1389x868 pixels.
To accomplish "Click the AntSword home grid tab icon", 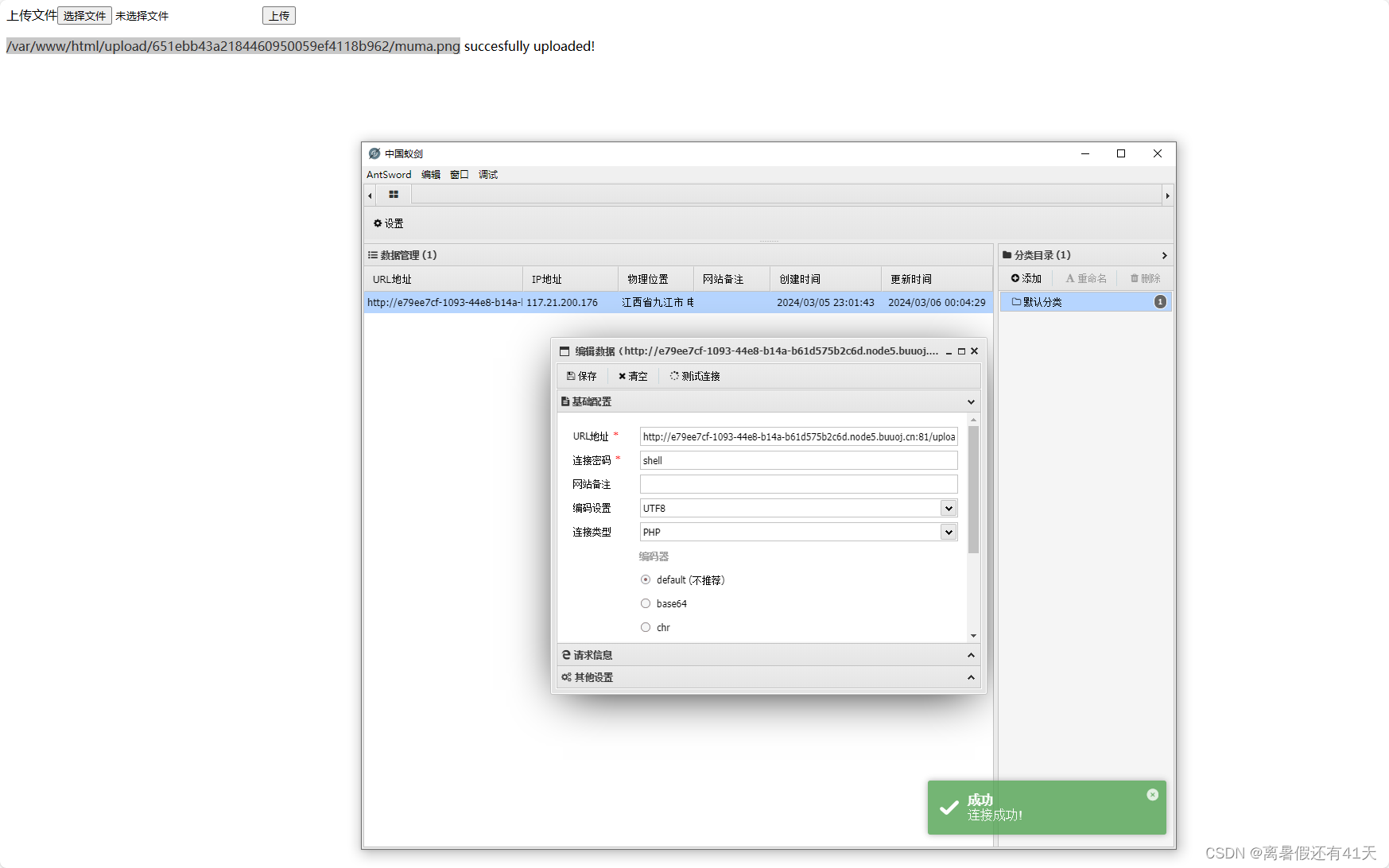I will pos(394,195).
